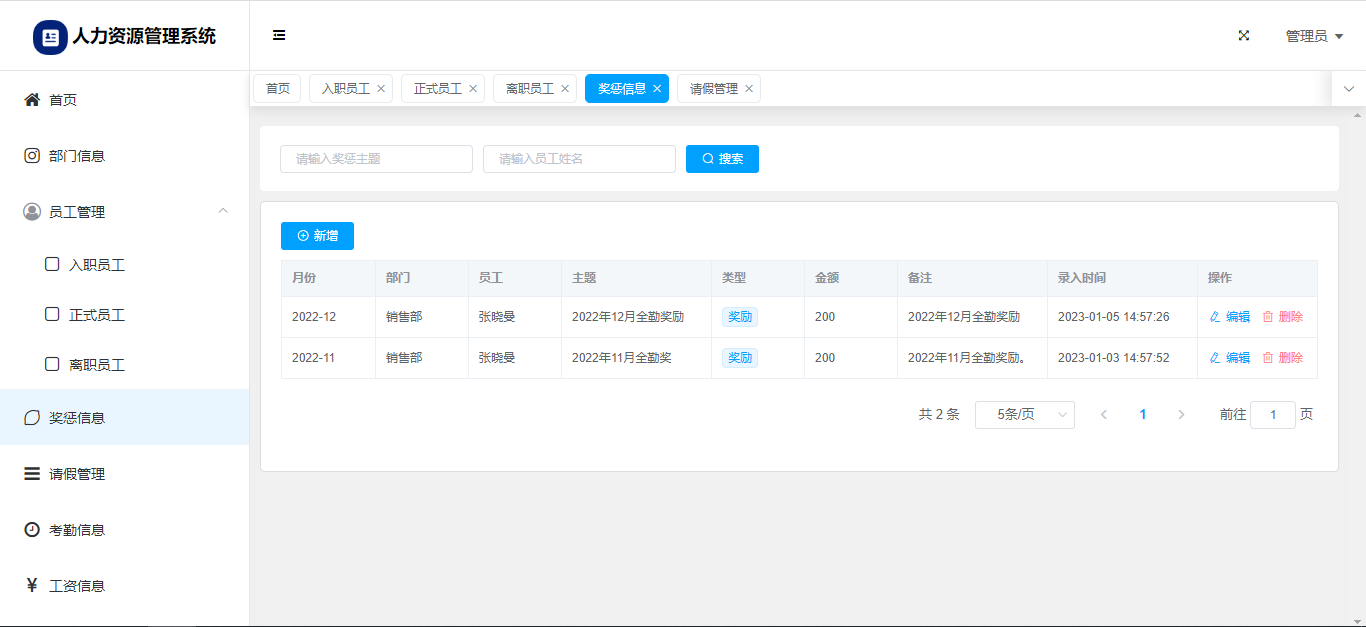The width and height of the screenshot is (1366, 627).
Task: Open 请假管理 in the sidebar
Action: pyautogui.click(x=77, y=474)
